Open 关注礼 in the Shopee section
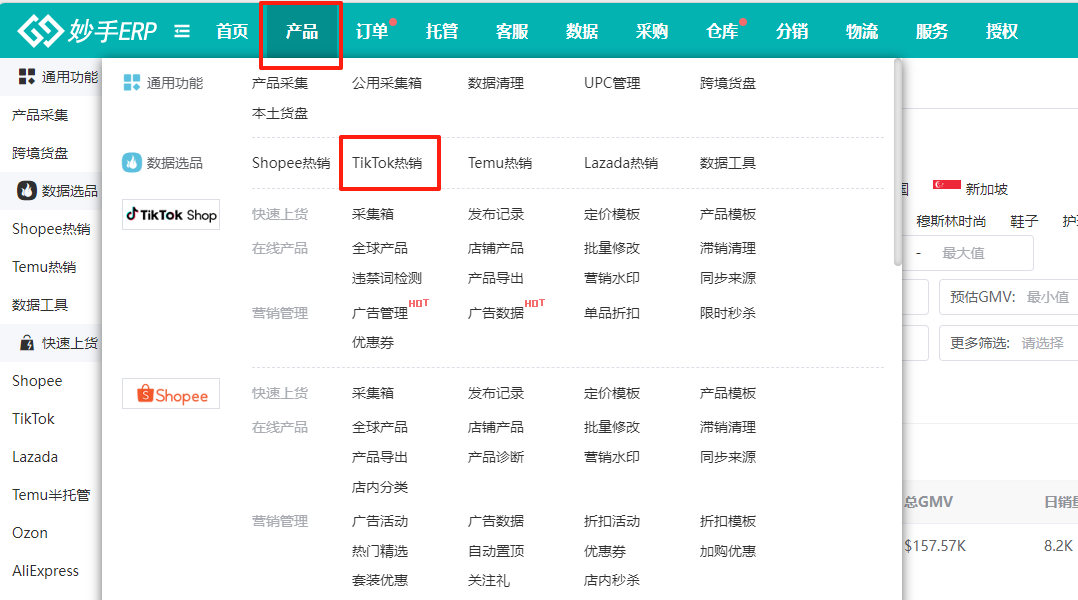Image resolution: width=1078 pixels, height=600 pixels. (x=489, y=580)
